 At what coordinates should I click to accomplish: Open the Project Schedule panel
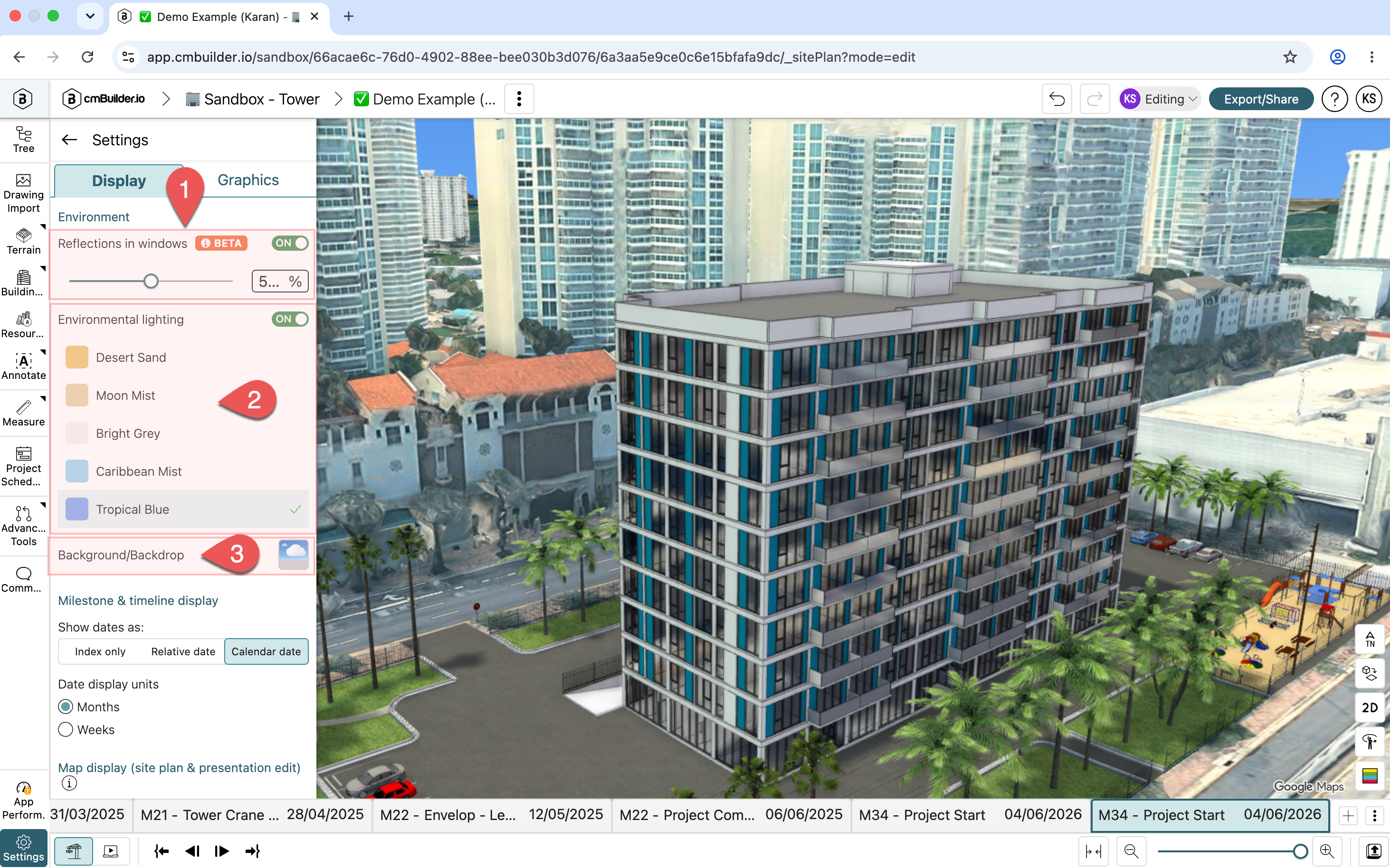click(x=24, y=467)
